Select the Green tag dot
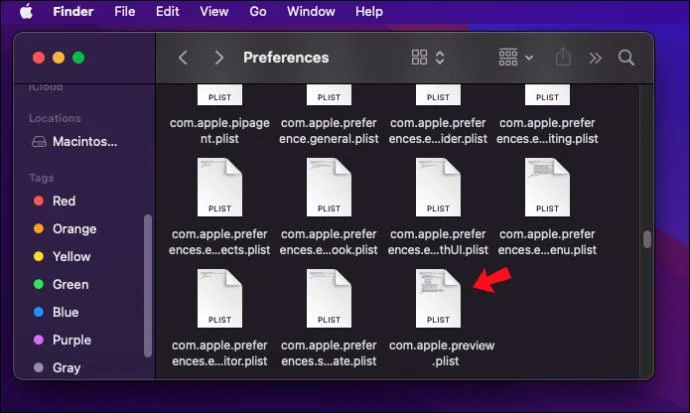 (39, 285)
